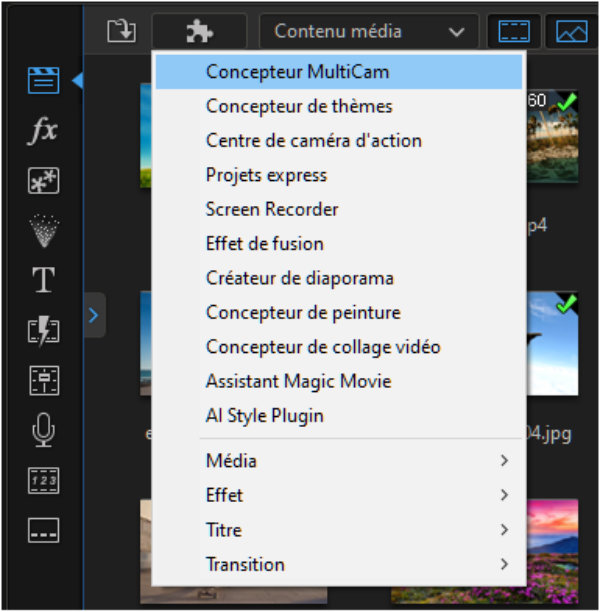The image size is (600, 612).
Task: Click the import media folder icon
Action: [121, 31]
